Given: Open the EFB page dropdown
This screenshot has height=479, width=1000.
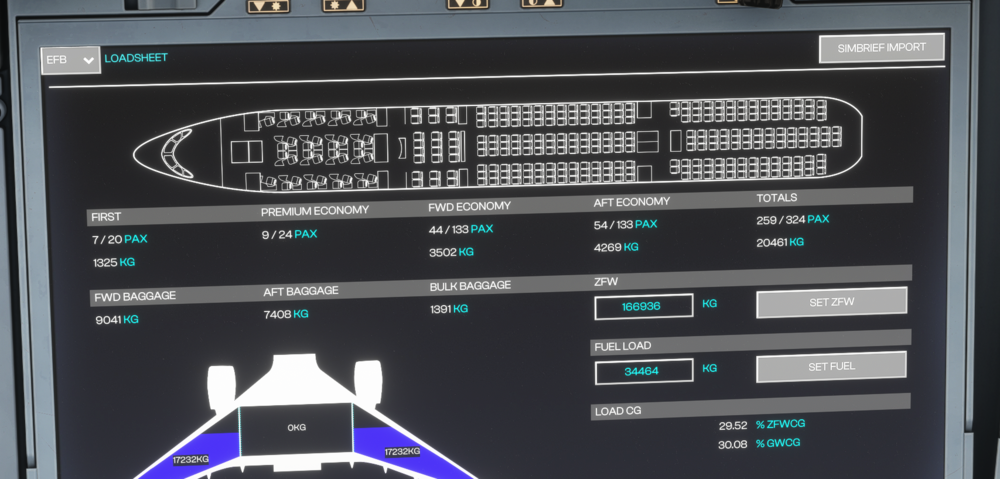Looking at the screenshot, I should click(70, 60).
